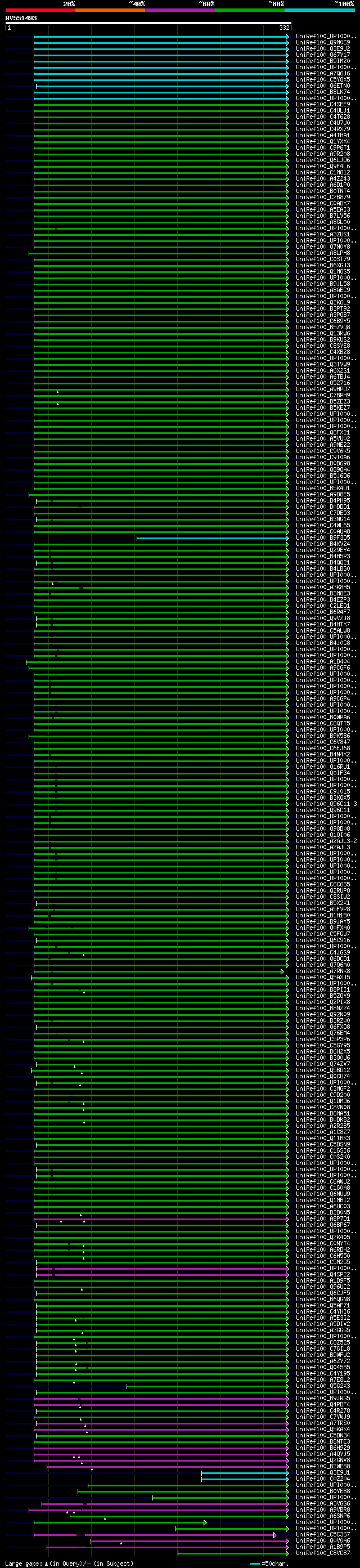360x1568 pixels.
Task: Select hit label UniRef100_A9HPD7
Action: point(323,389)
